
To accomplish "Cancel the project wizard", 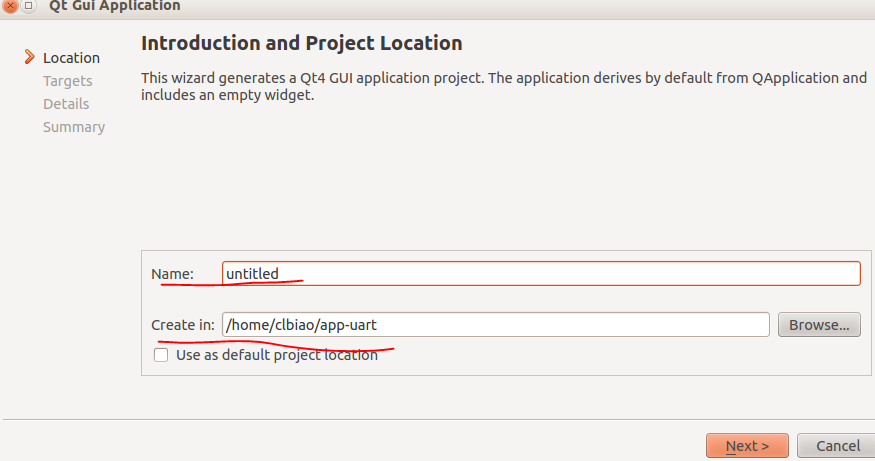I will pyautogui.click(x=838, y=446).
